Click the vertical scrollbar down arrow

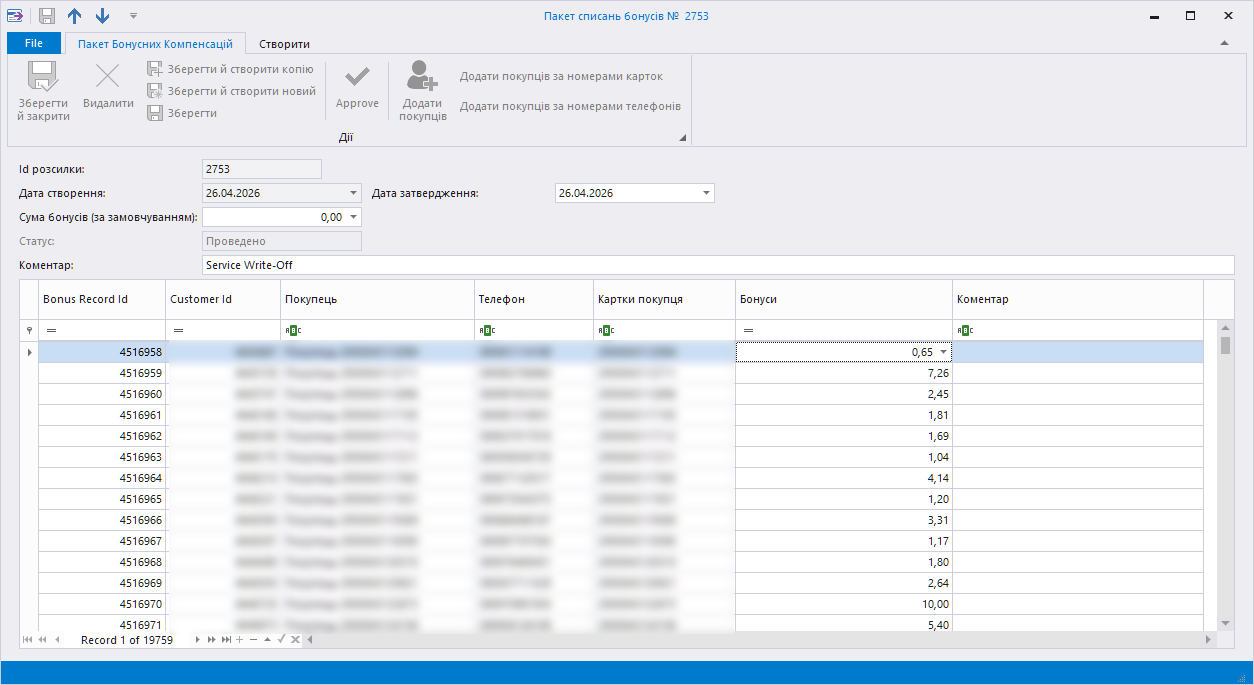1225,623
